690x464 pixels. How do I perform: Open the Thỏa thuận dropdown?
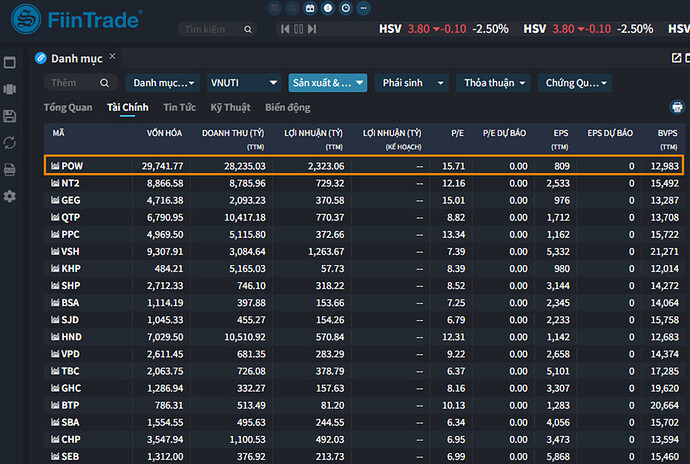(x=493, y=83)
